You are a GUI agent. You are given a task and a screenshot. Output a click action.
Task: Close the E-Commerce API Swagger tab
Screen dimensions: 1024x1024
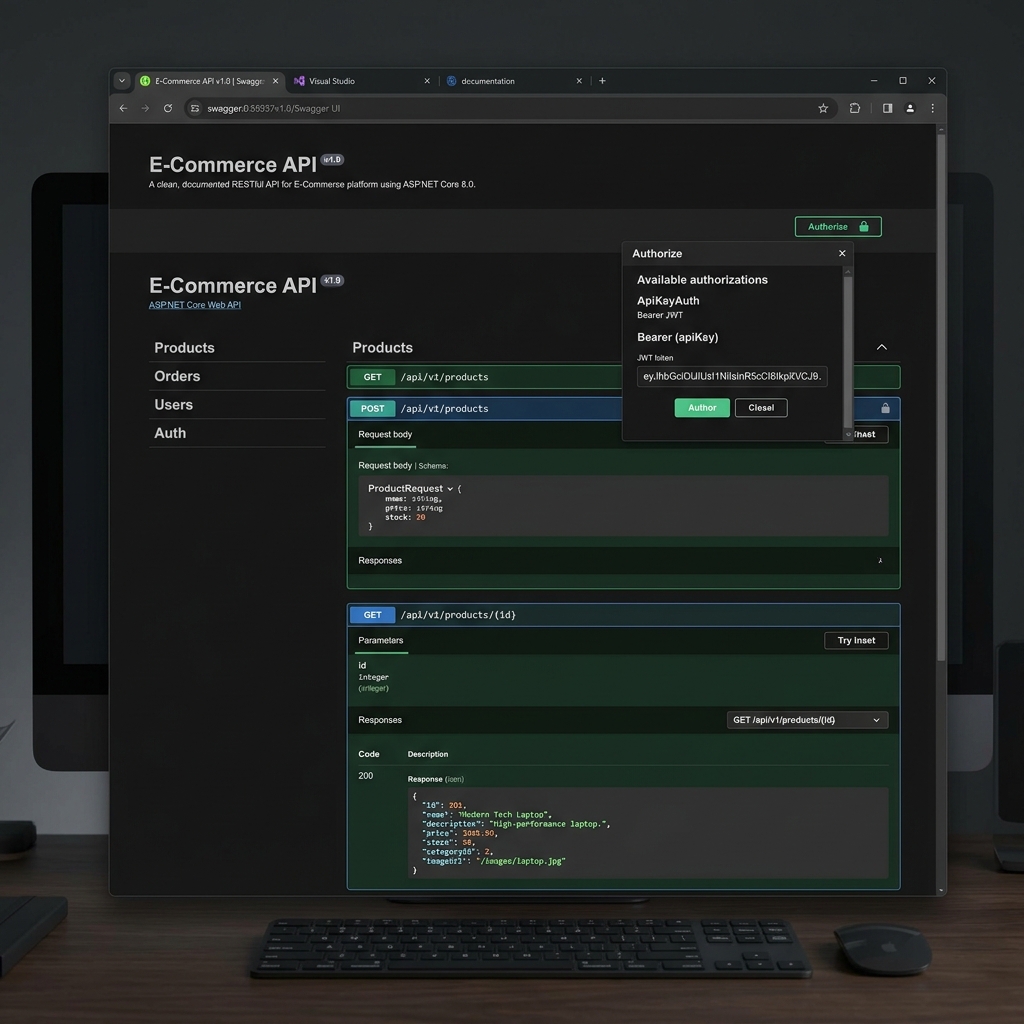(x=276, y=81)
